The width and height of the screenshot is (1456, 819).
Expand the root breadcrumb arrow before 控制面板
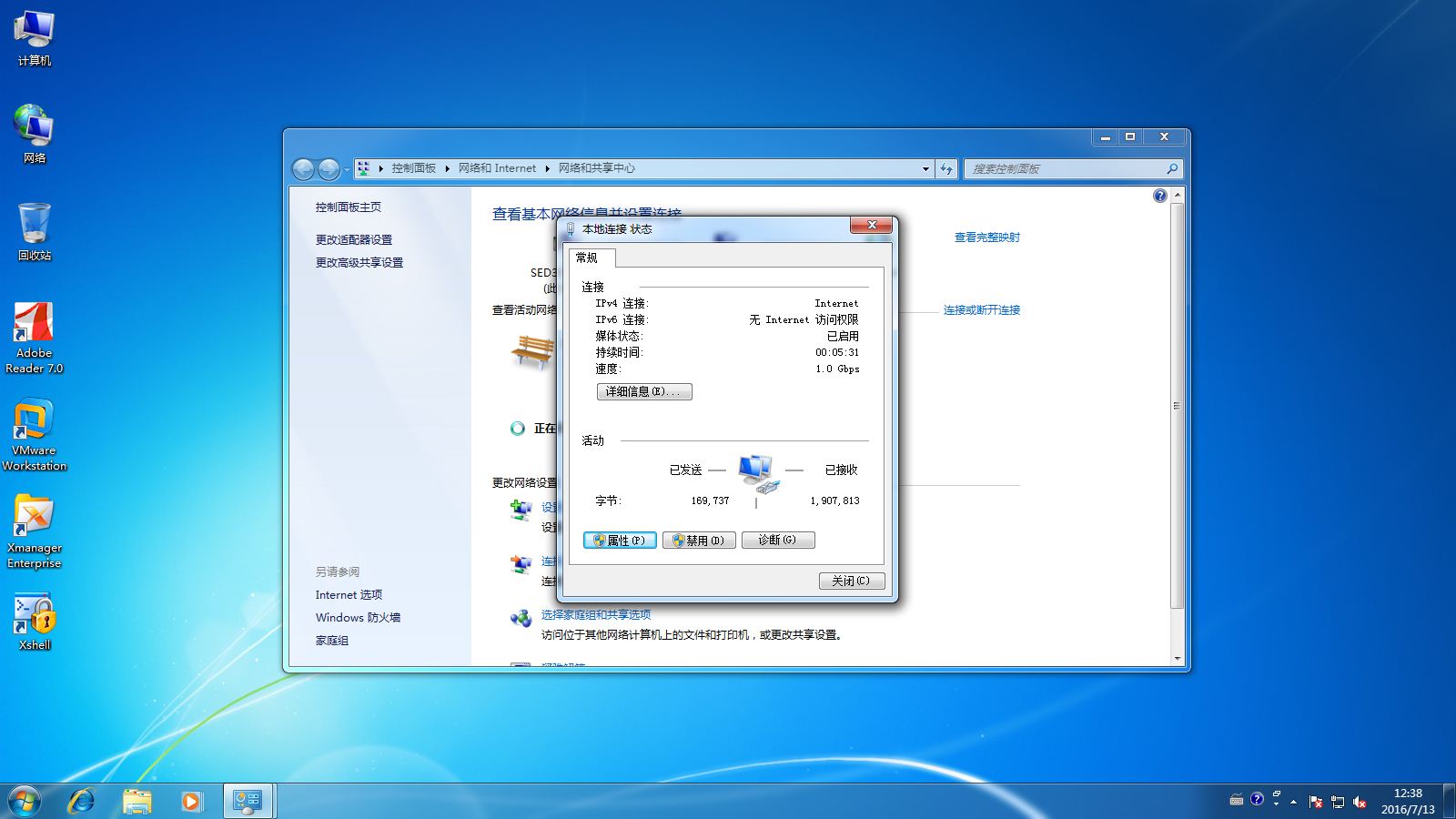(x=381, y=168)
